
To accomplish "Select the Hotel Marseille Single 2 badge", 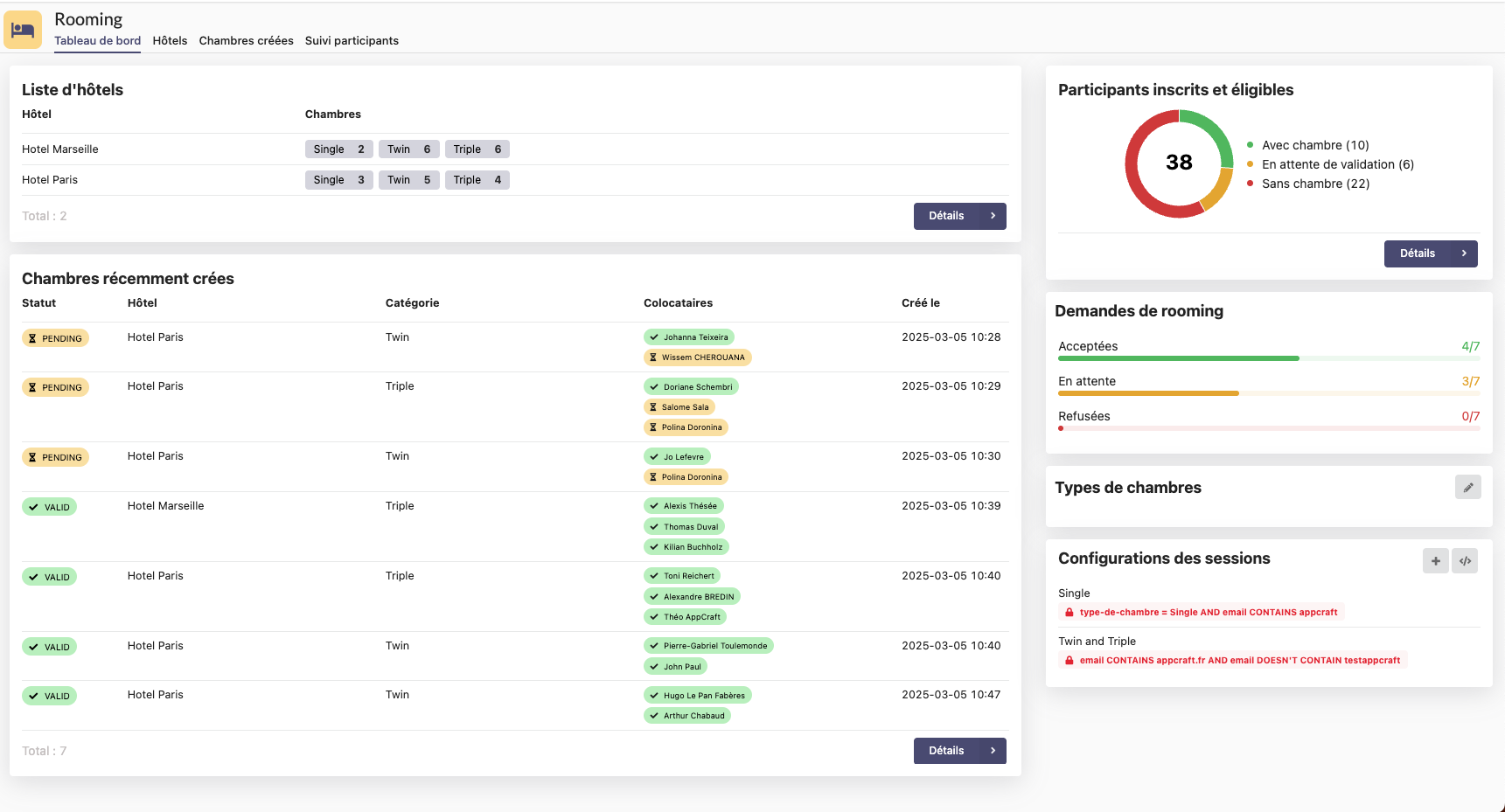I will [338, 149].
